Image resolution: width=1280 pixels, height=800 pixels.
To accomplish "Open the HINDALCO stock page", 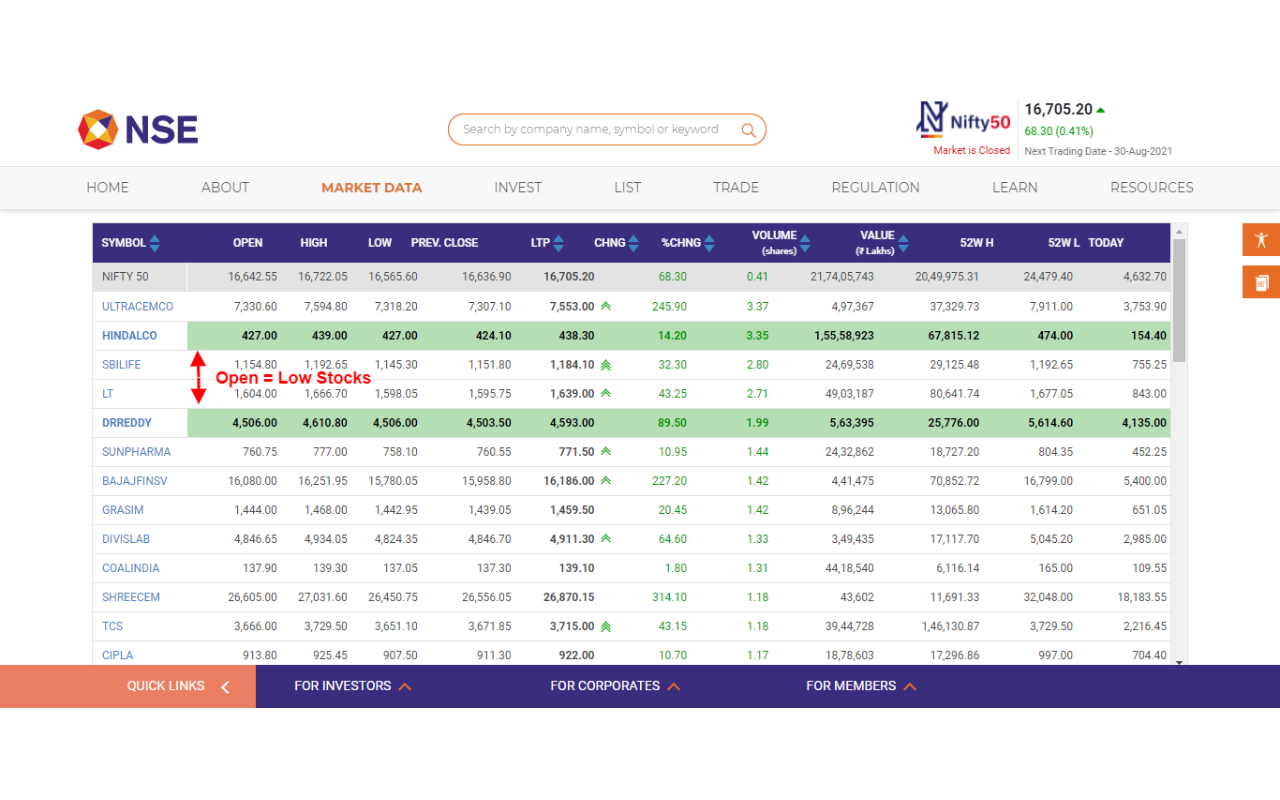I will pos(129,335).
